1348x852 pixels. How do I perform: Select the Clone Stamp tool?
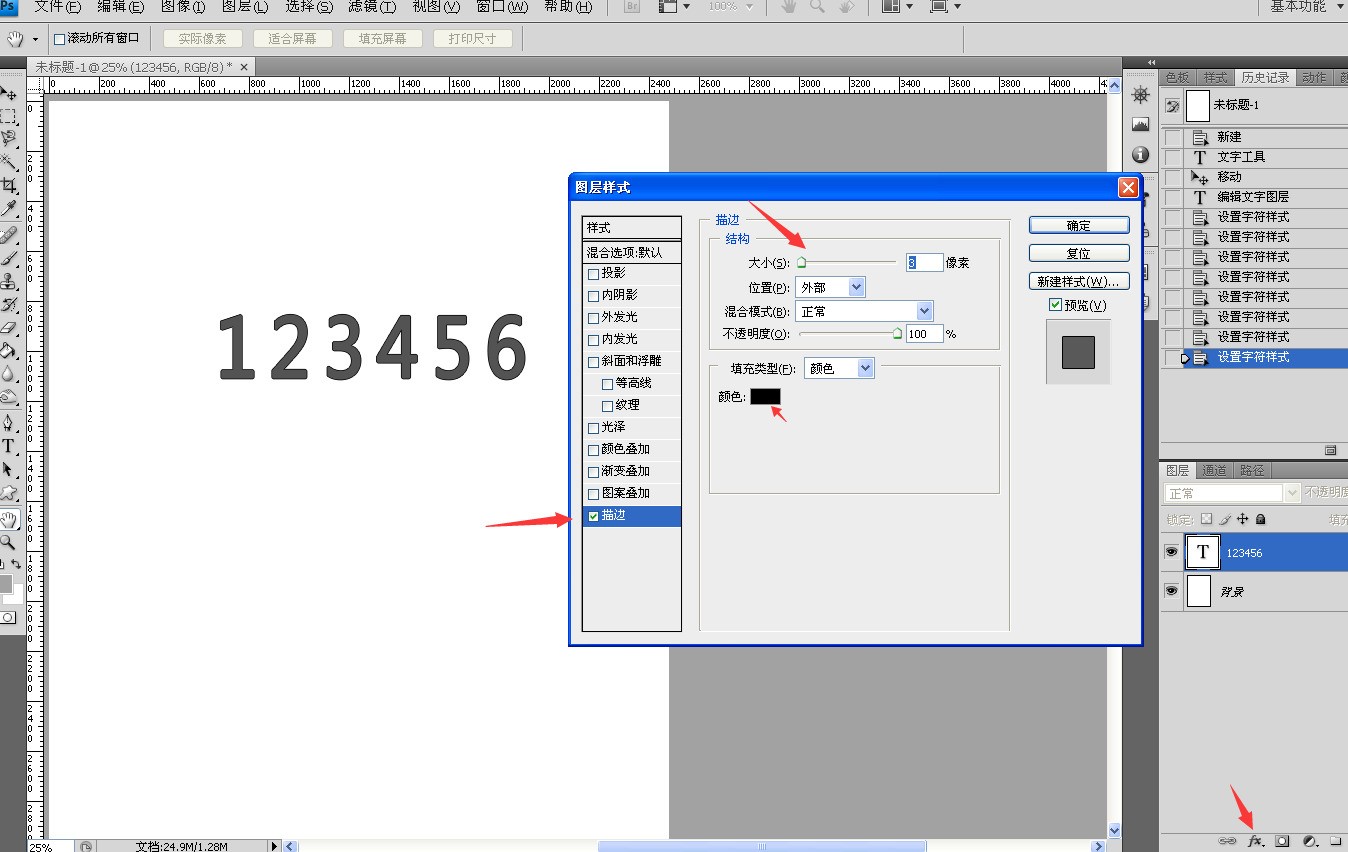click(x=8, y=281)
